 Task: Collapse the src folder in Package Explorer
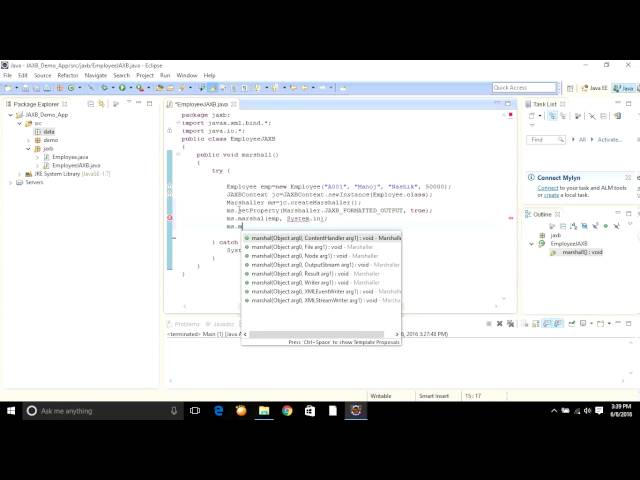(x=19, y=123)
